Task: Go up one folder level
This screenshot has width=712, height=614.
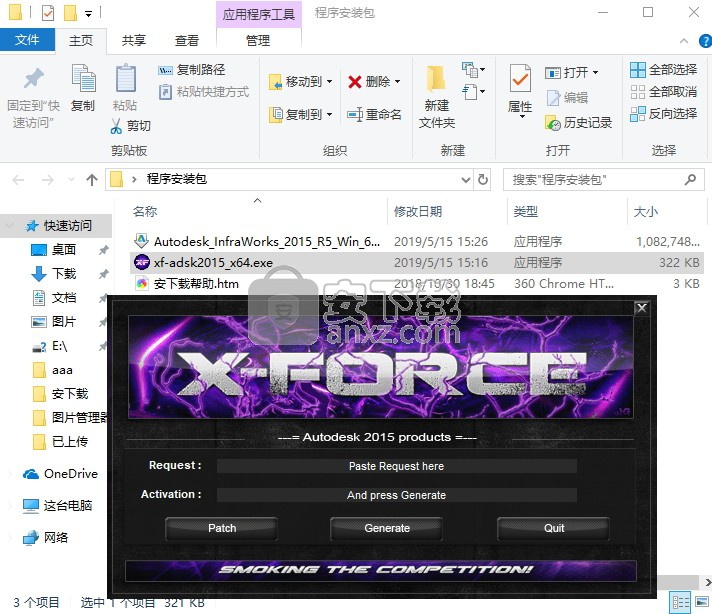Action: [92, 180]
